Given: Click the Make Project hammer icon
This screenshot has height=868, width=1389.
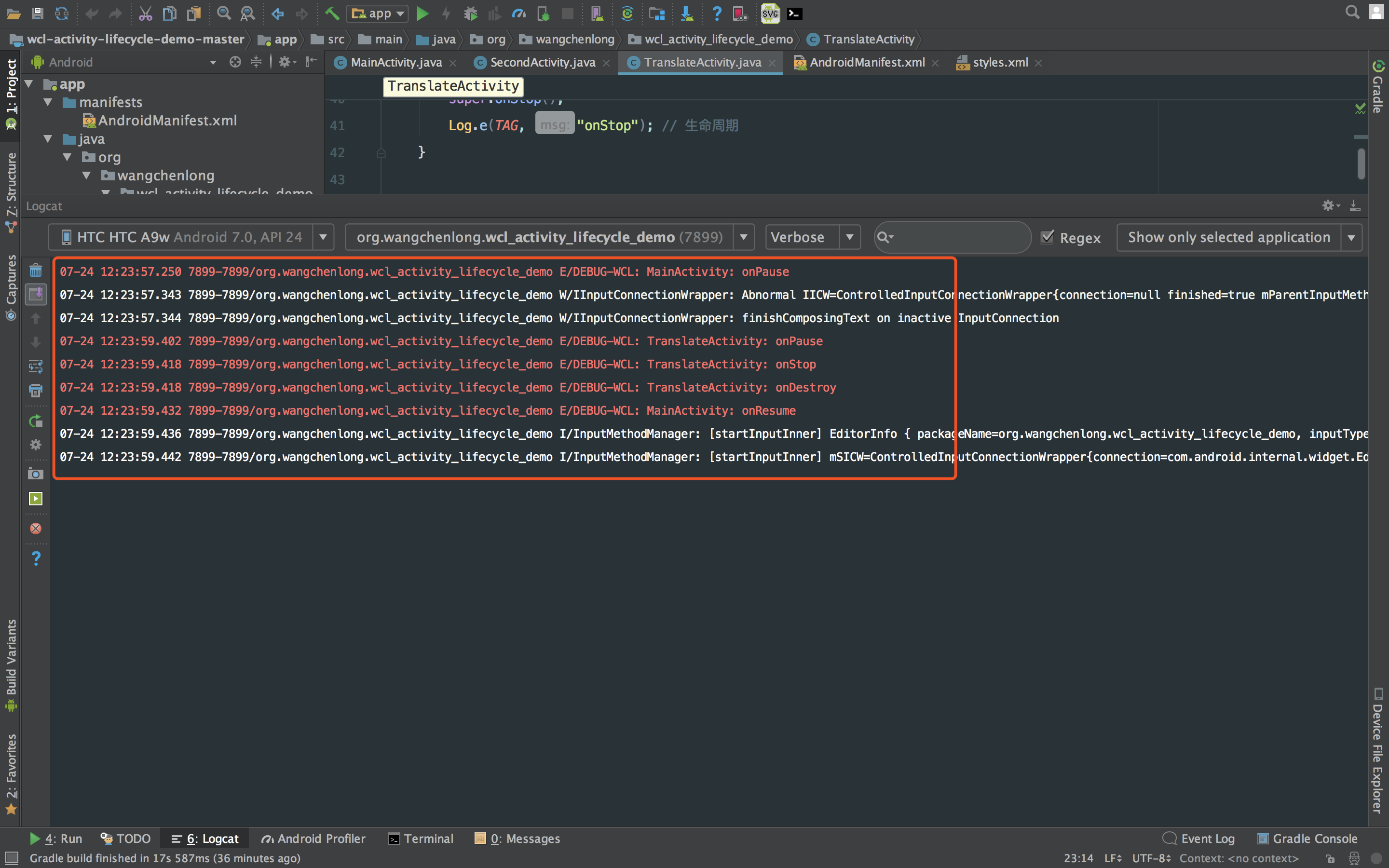Looking at the screenshot, I should [x=332, y=13].
